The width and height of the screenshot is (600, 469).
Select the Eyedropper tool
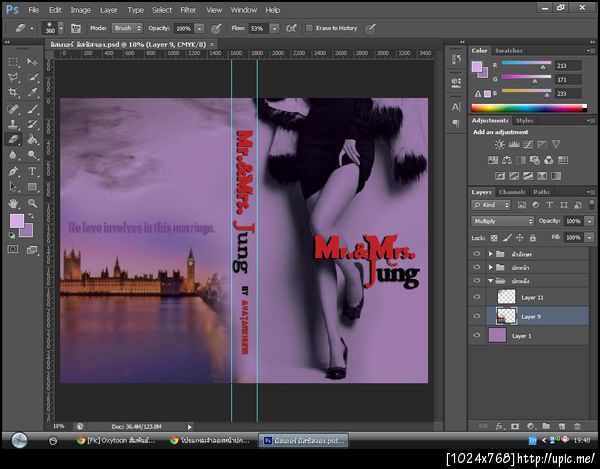pyautogui.click(x=33, y=93)
